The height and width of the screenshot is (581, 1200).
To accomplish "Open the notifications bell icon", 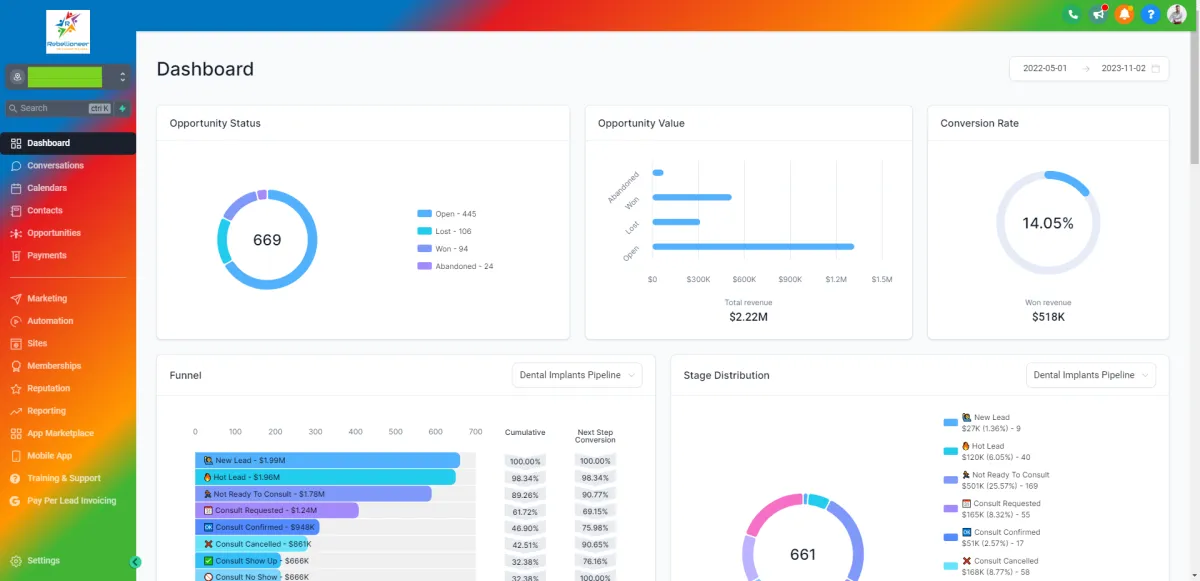I will 1125,14.
